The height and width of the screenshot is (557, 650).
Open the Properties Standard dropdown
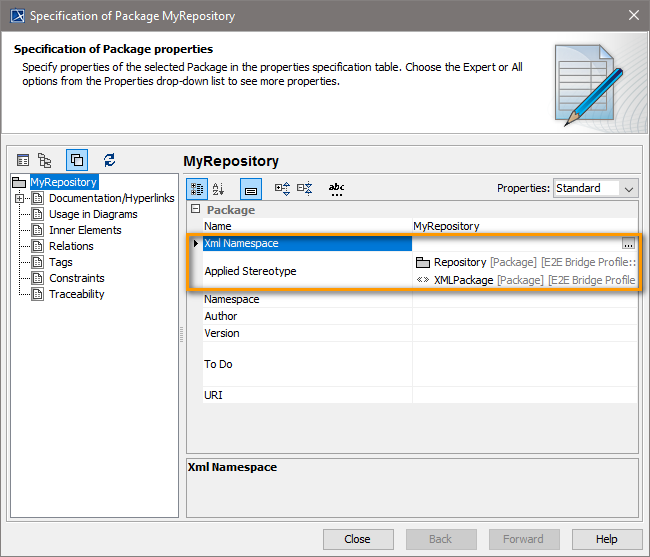pos(595,188)
